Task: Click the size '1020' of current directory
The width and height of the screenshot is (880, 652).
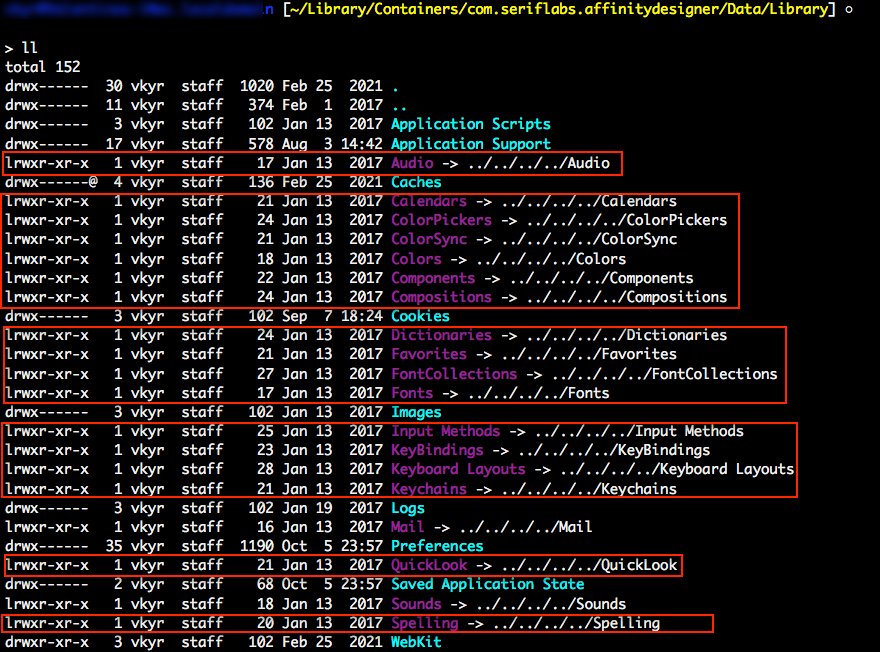Action: pyautogui.click(x=256, y=86)
